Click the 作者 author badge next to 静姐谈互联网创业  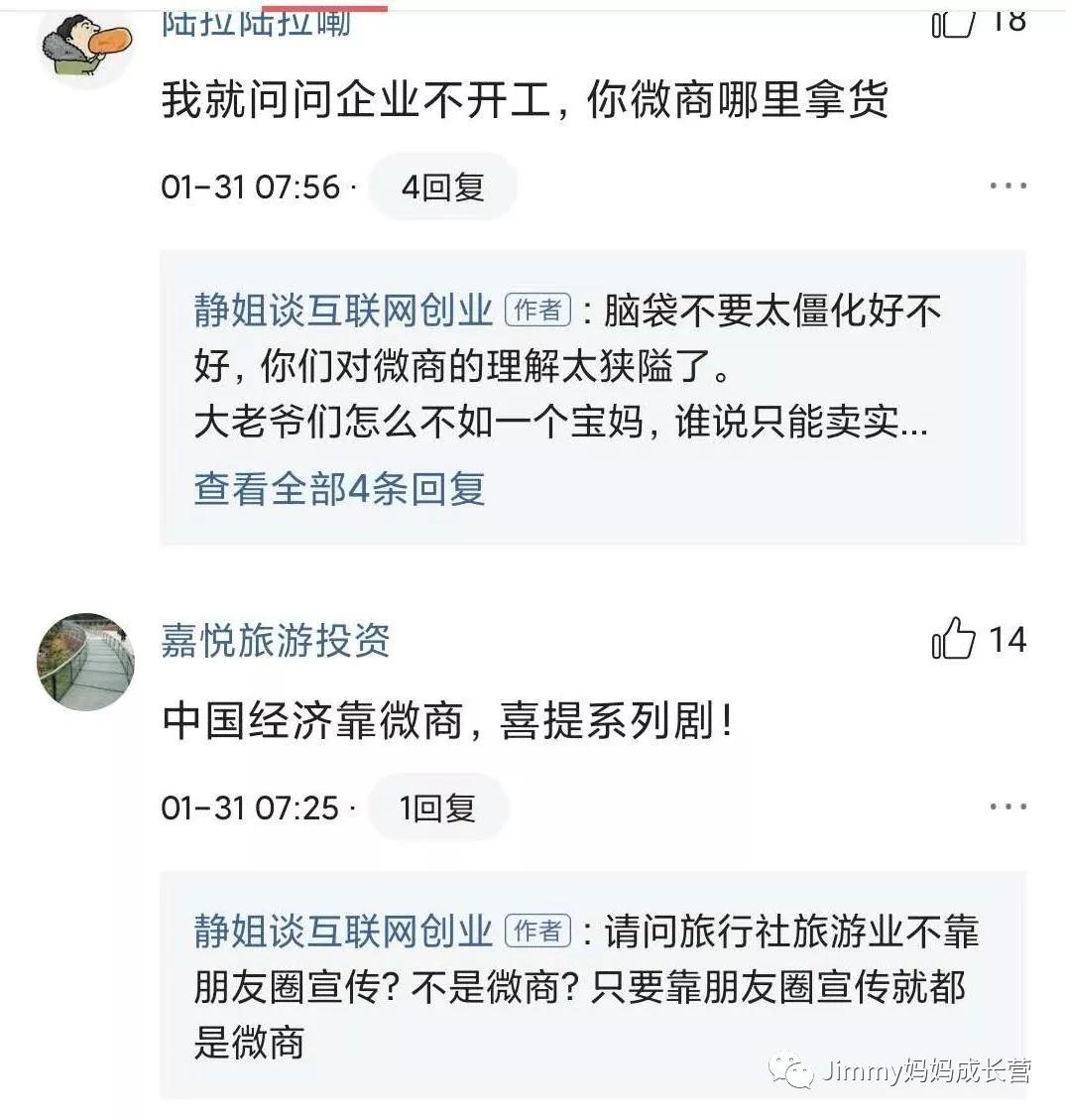(536, 309)
